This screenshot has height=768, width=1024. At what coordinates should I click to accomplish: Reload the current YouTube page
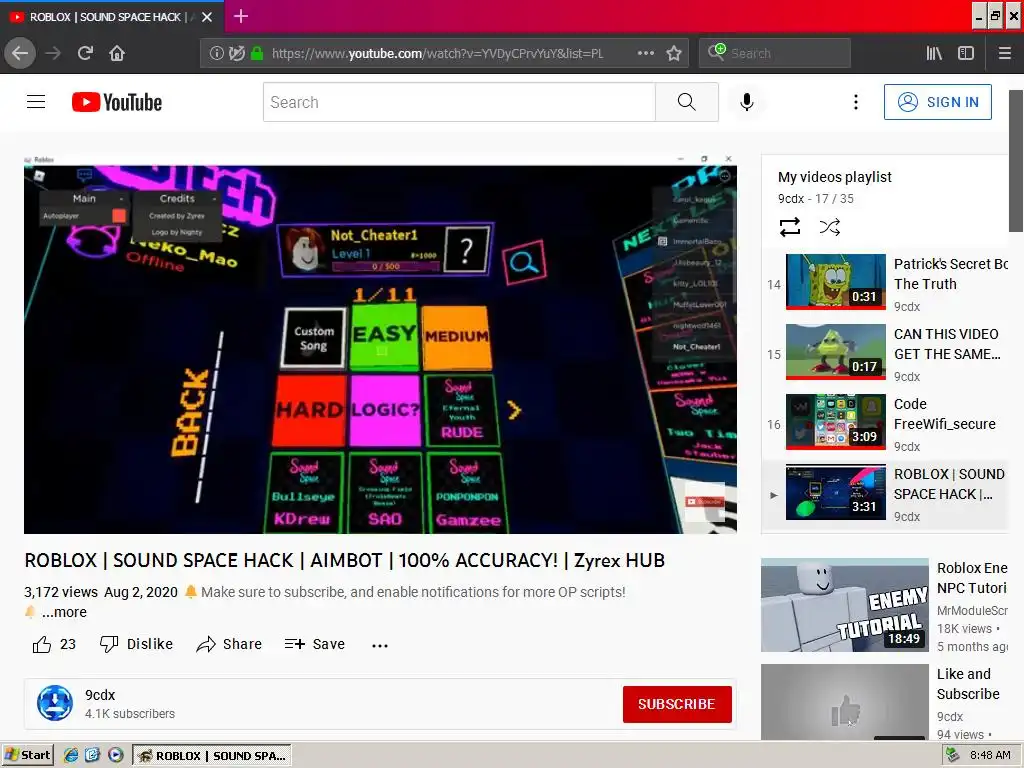click(x=85, y=53)
